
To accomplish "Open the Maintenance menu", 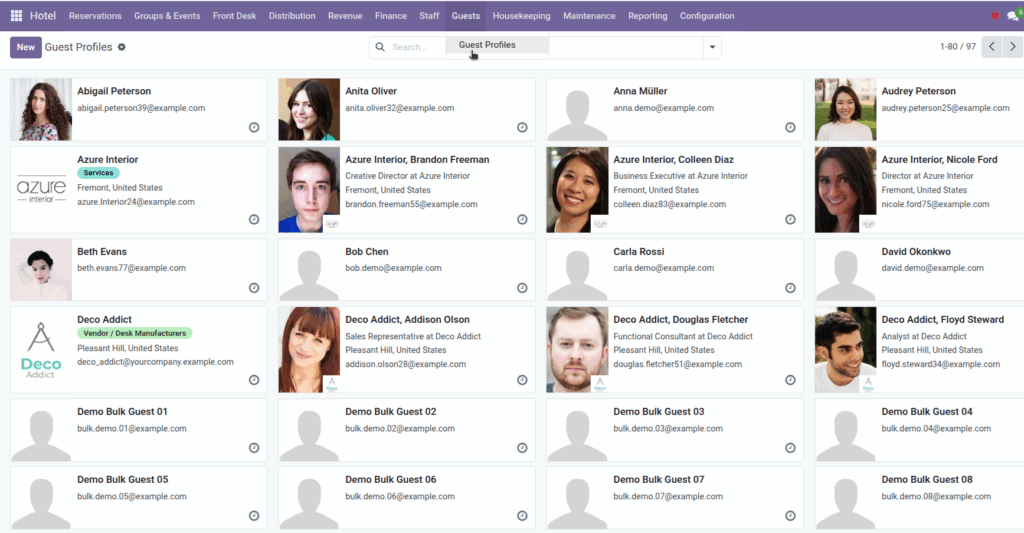I will [x=589, y=16].
